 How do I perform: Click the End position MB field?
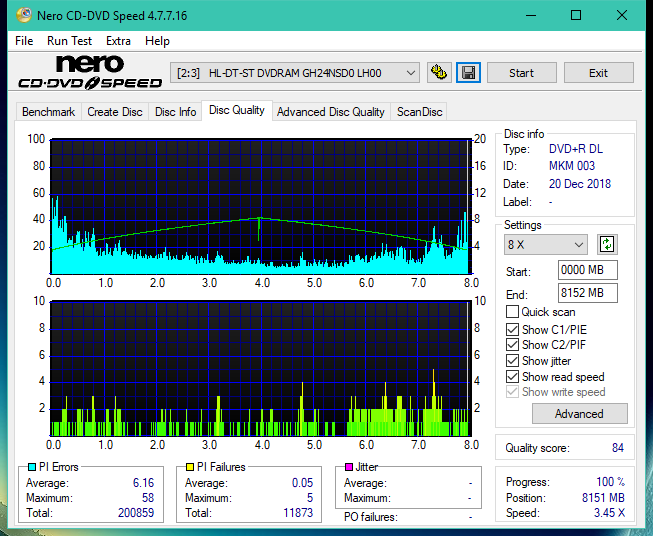[587, 293]
